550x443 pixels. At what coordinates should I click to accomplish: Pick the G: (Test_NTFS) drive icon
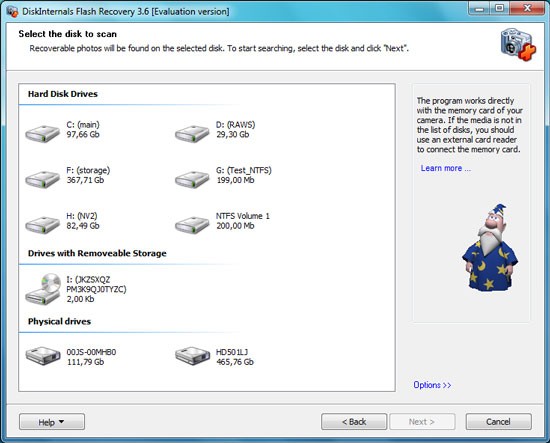192,179
